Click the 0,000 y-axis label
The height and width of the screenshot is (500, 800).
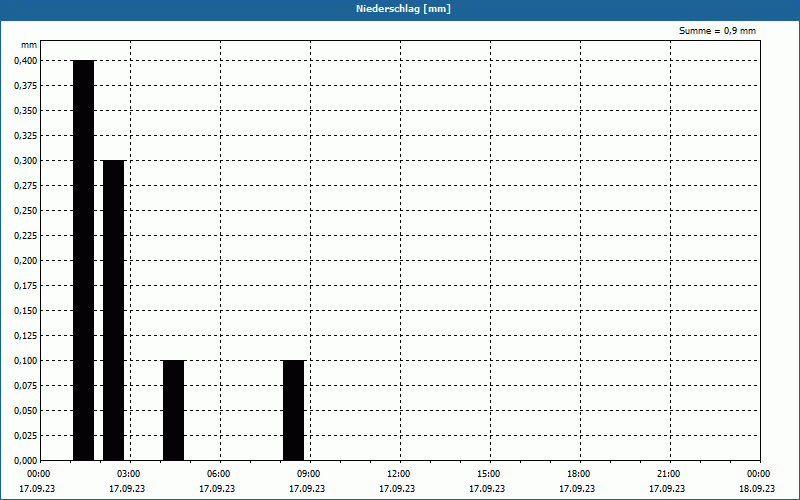click(26, 461)
